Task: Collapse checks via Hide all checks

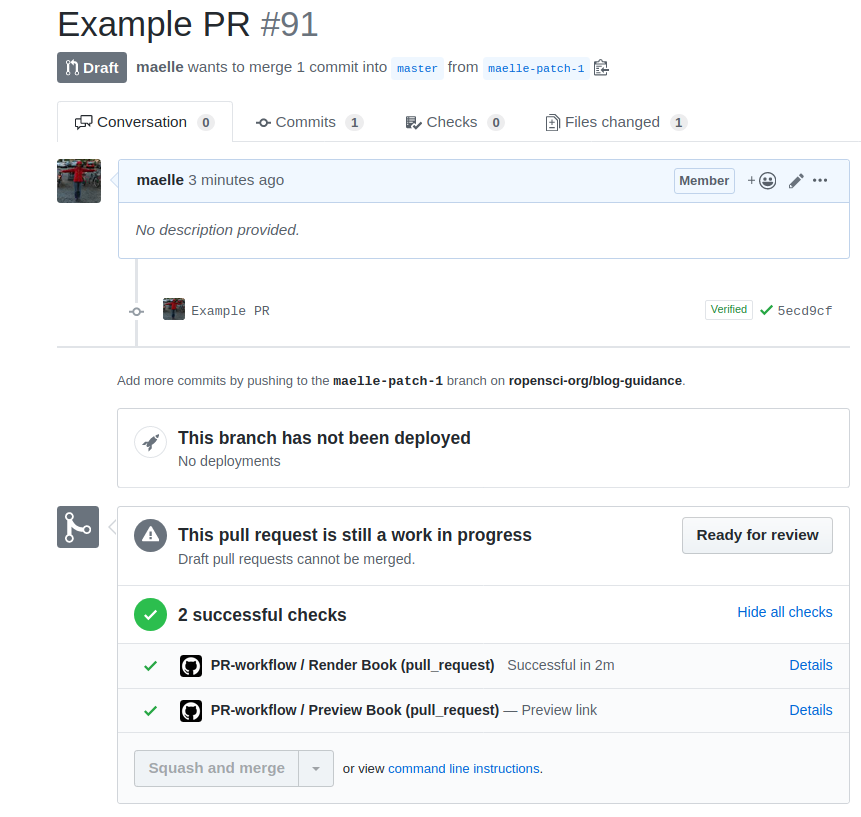Action: [x=784, y=611]
